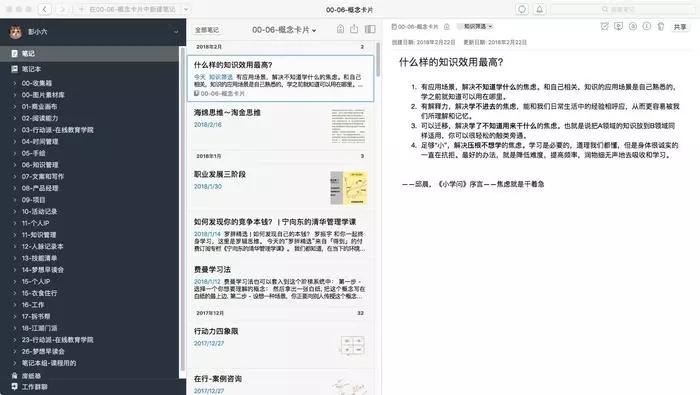The image size is (700, 395).
Task: Click the user avatar picture
Action: 16,32
